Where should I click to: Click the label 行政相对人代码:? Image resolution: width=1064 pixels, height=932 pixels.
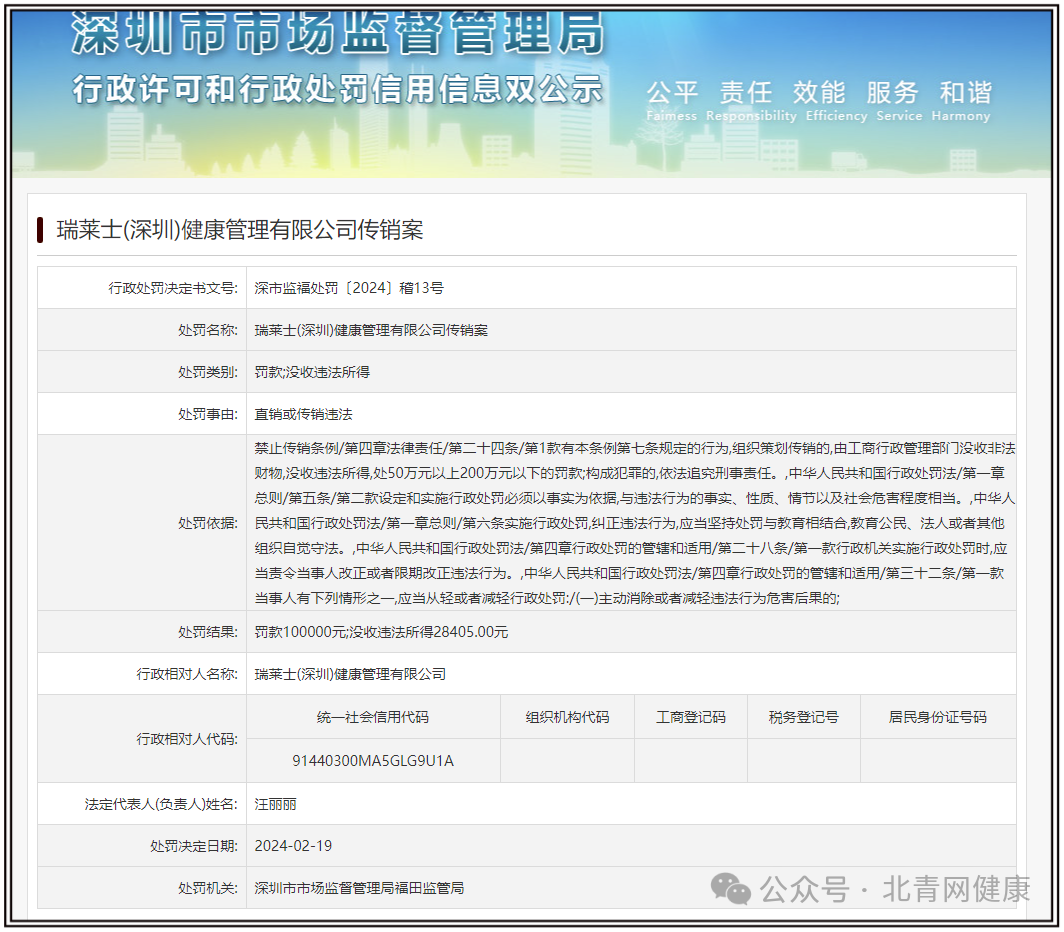[187, 739]
